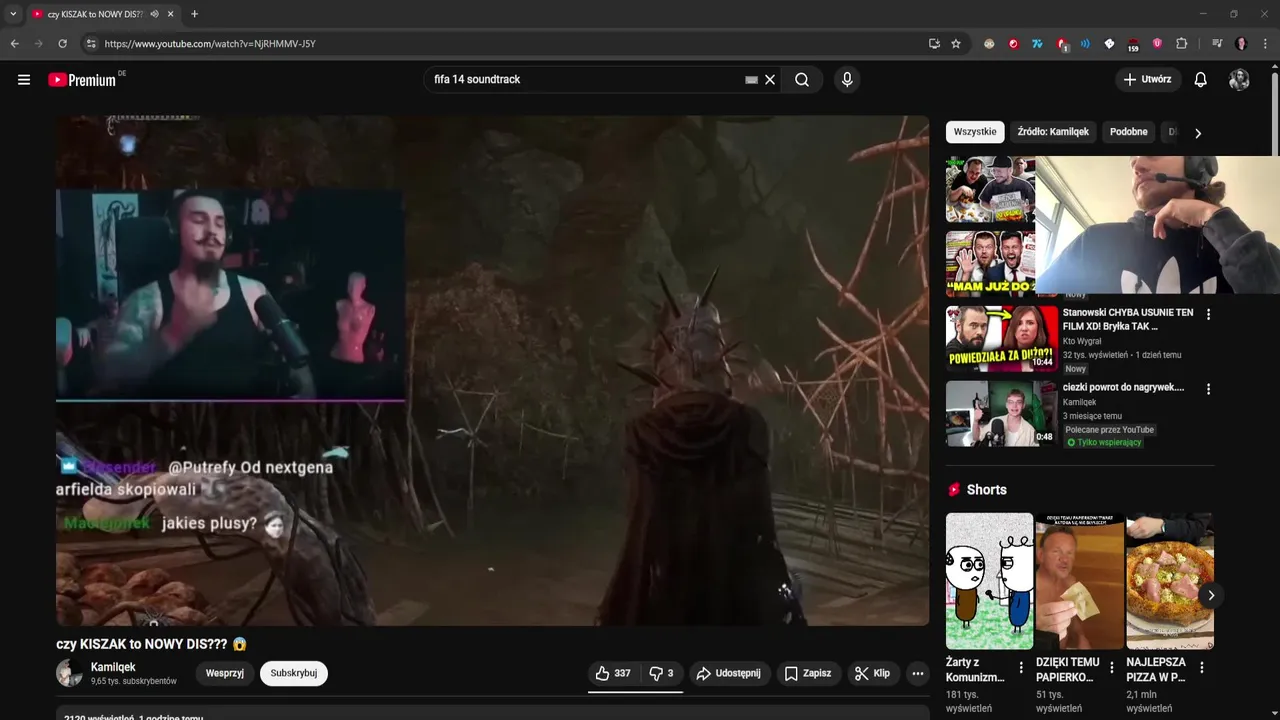The height and width of the screenshot is (720, 1280).
Task: Open the tab search dropdown arrow
Action: pos(13,14)
